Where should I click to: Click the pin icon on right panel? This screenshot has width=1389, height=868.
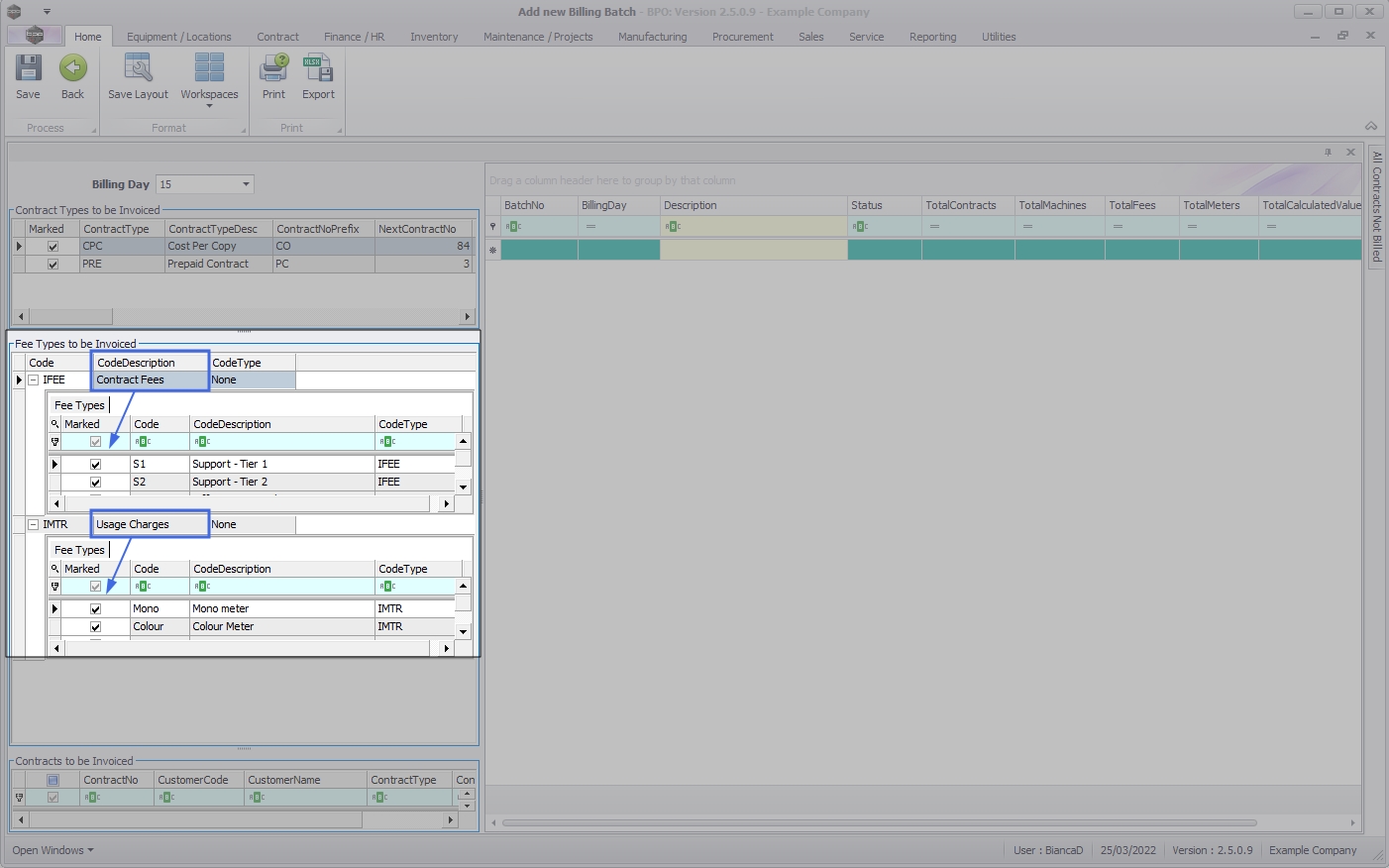[x=1328, y=153]
